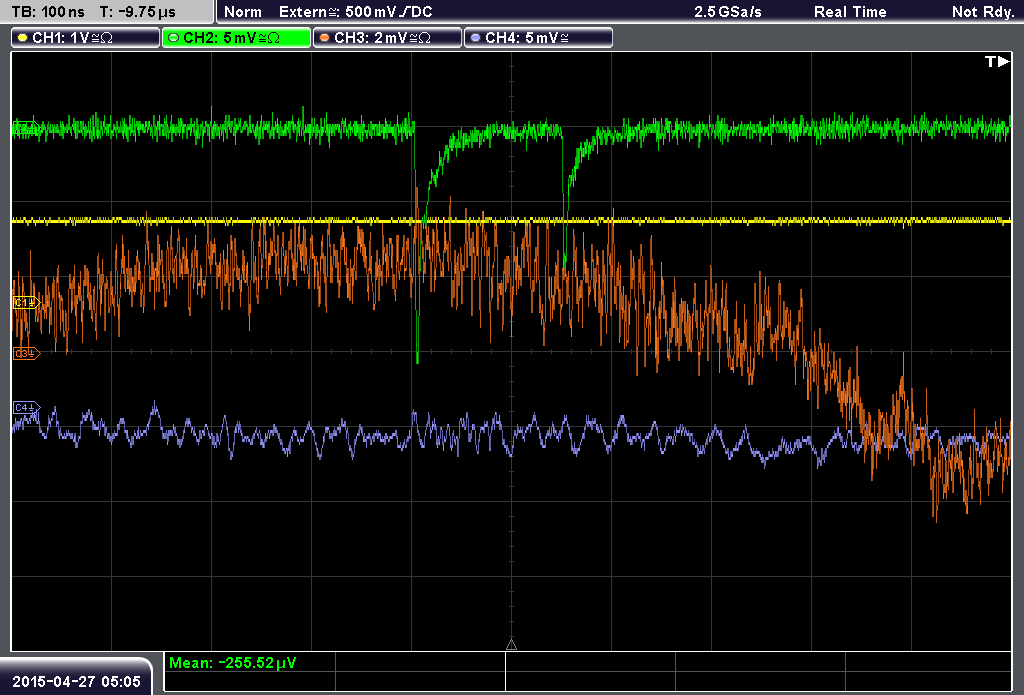Click the Norm trigger mode label
Viewport: 1024px width, 695px height.
coord(243,12)
